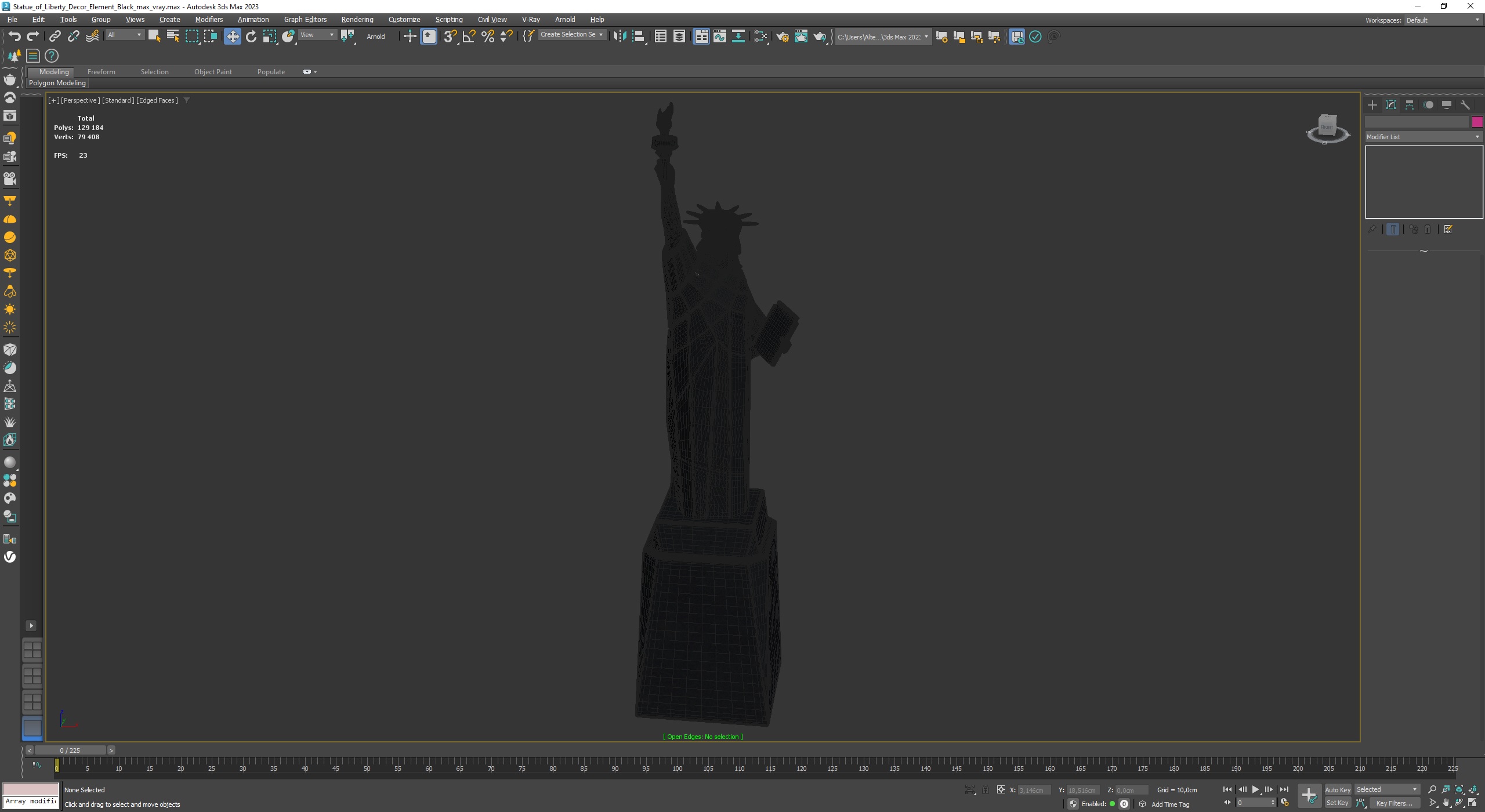Screen dimensions: 1485x812
Task: Activate the Select and Link tool
Action: [55, 37]
